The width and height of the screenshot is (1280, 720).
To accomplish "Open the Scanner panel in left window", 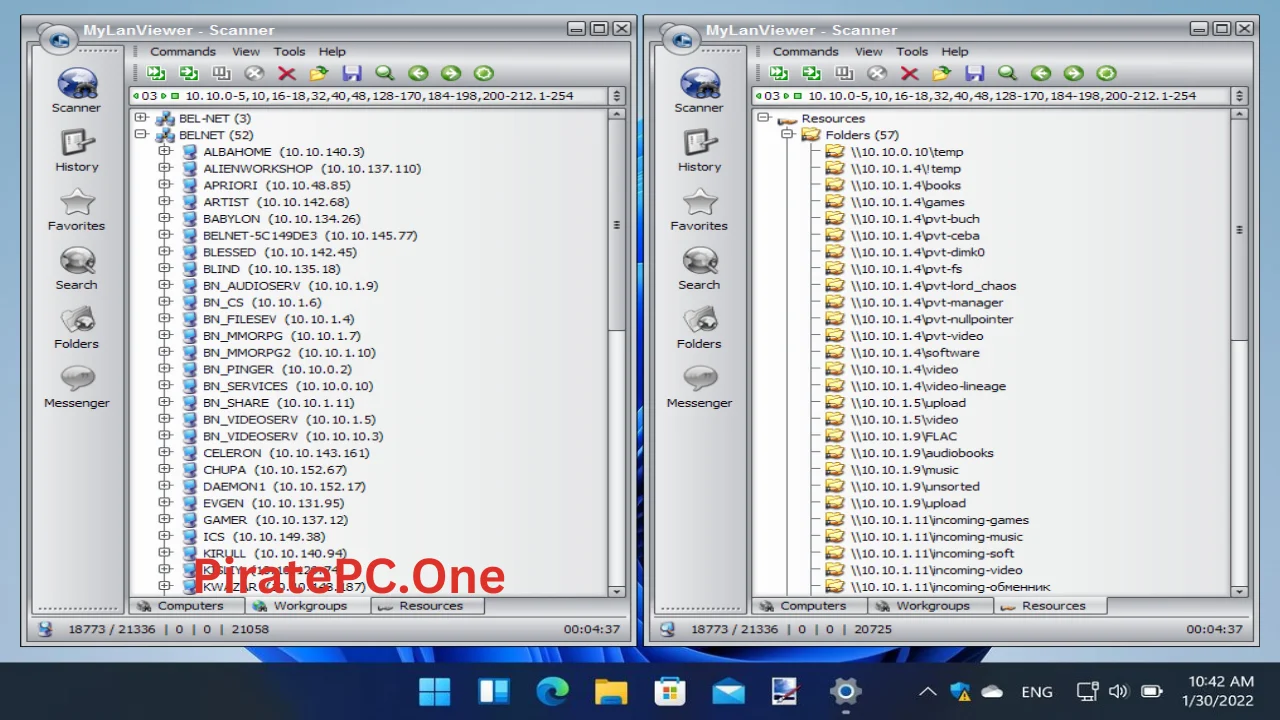I will tap(77, 90).
